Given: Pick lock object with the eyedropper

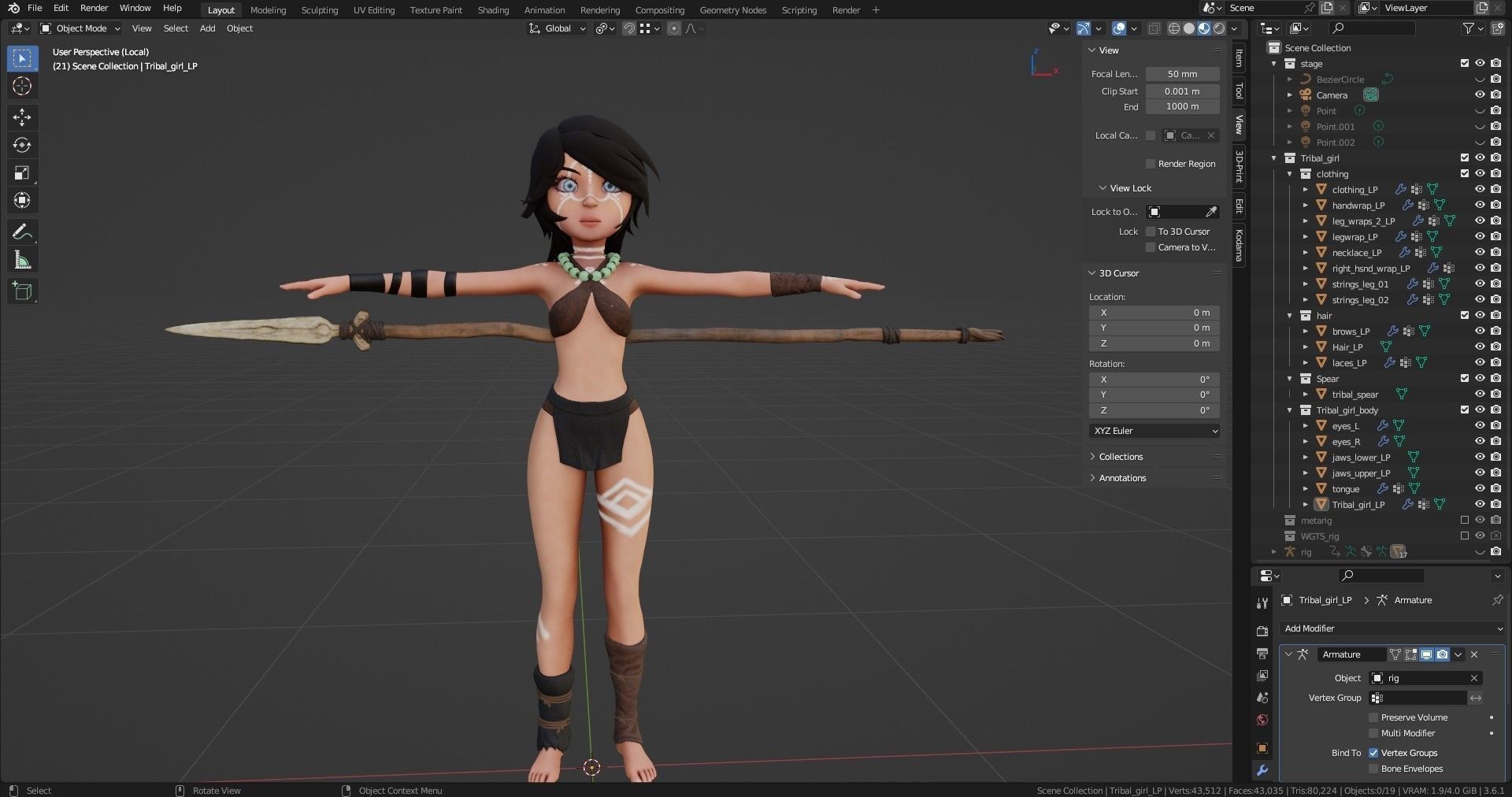Looking at the screenshot, I should click(x=1211, y=212).
